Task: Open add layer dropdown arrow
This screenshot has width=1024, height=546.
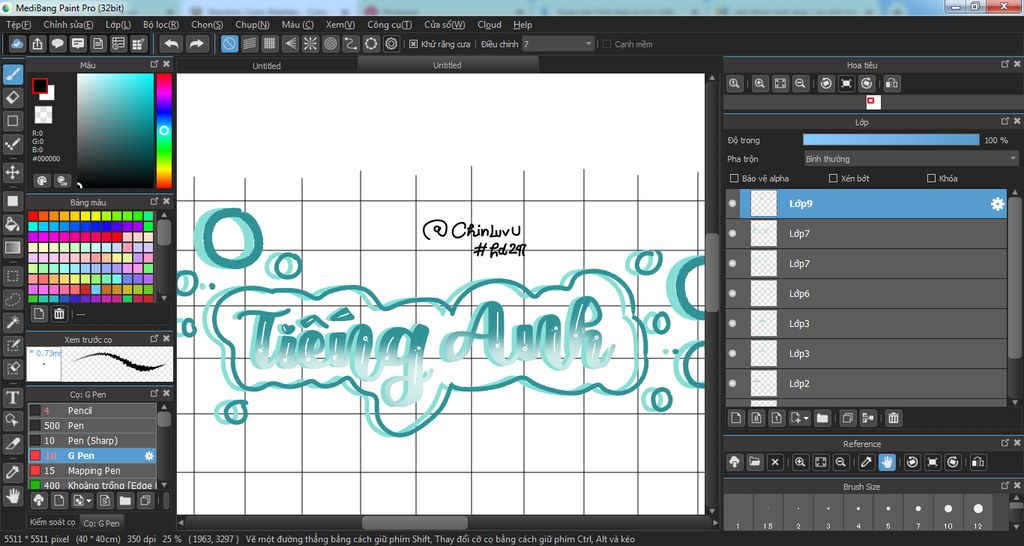Action: coord(807,419)
